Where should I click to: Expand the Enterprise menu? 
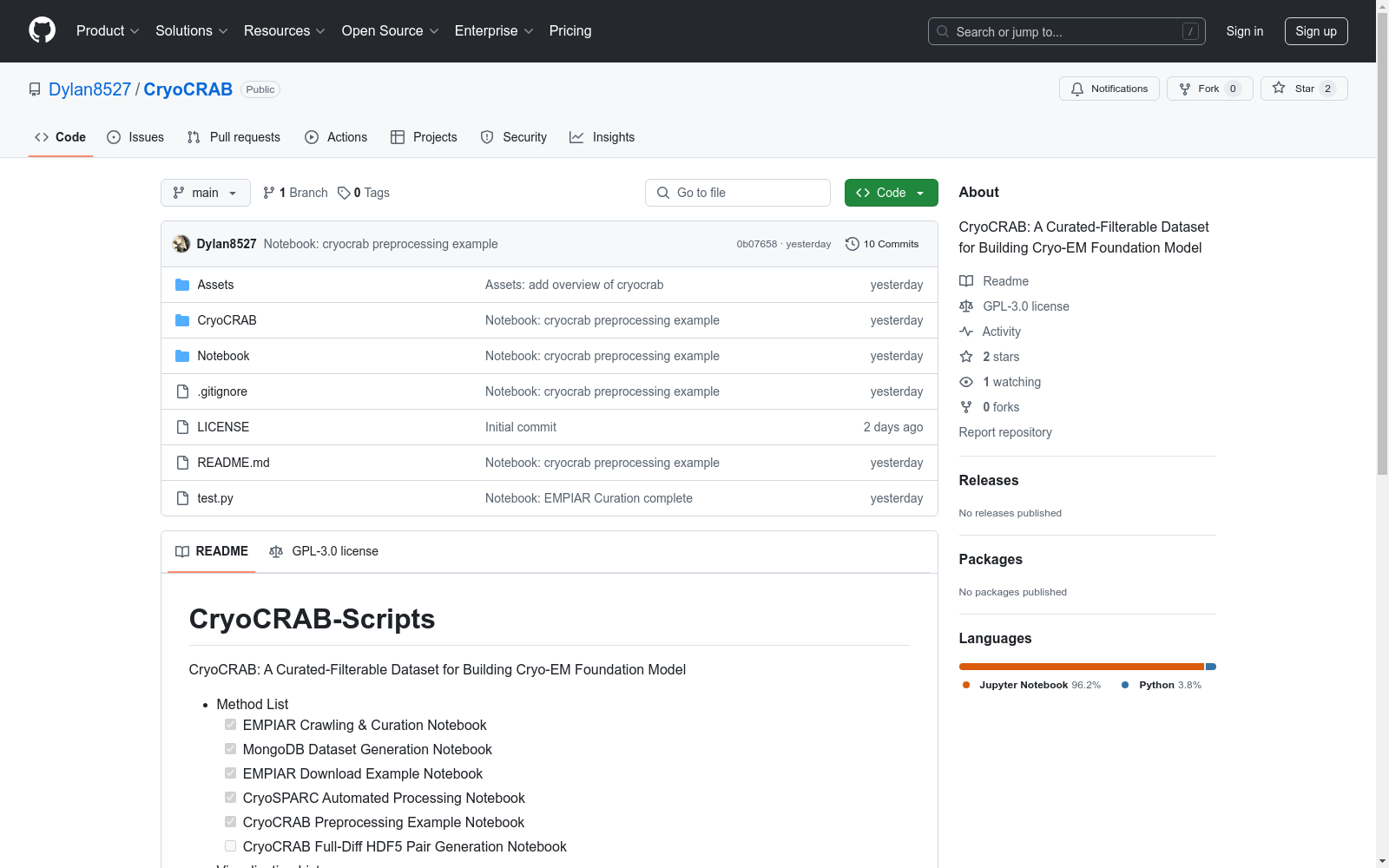pos(494,31)
